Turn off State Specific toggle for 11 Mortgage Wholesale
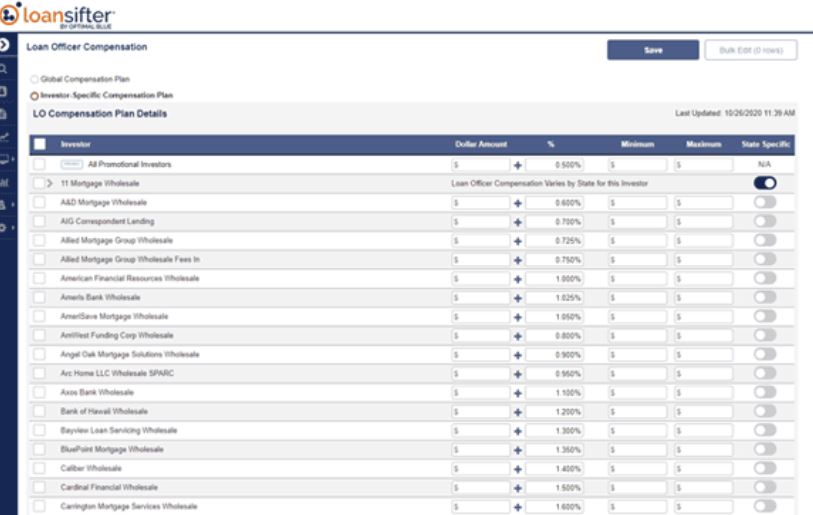813x515 pixels. (x=765, y=183)
